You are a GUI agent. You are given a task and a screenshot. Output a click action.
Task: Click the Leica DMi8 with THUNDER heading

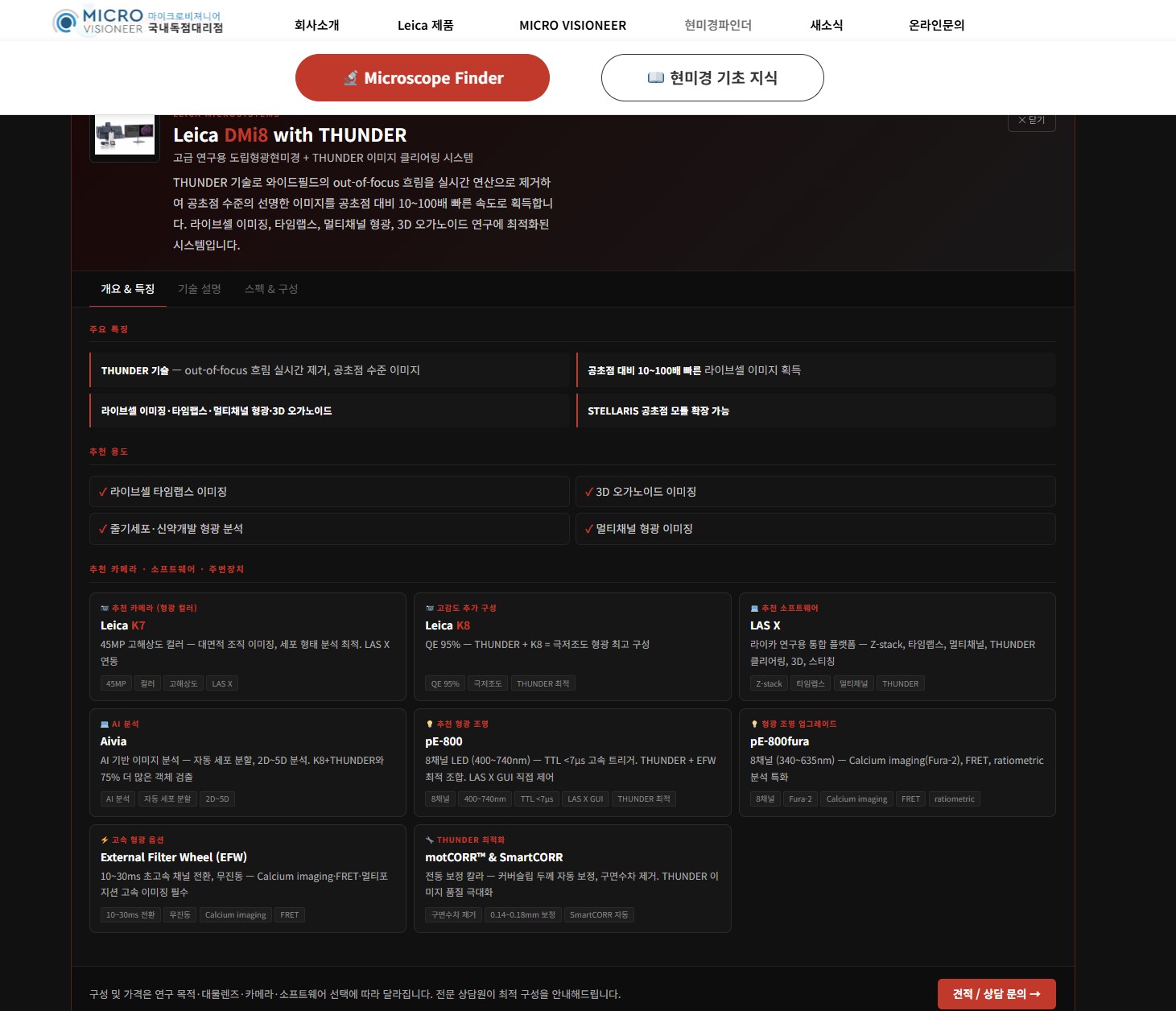[290, 135]
